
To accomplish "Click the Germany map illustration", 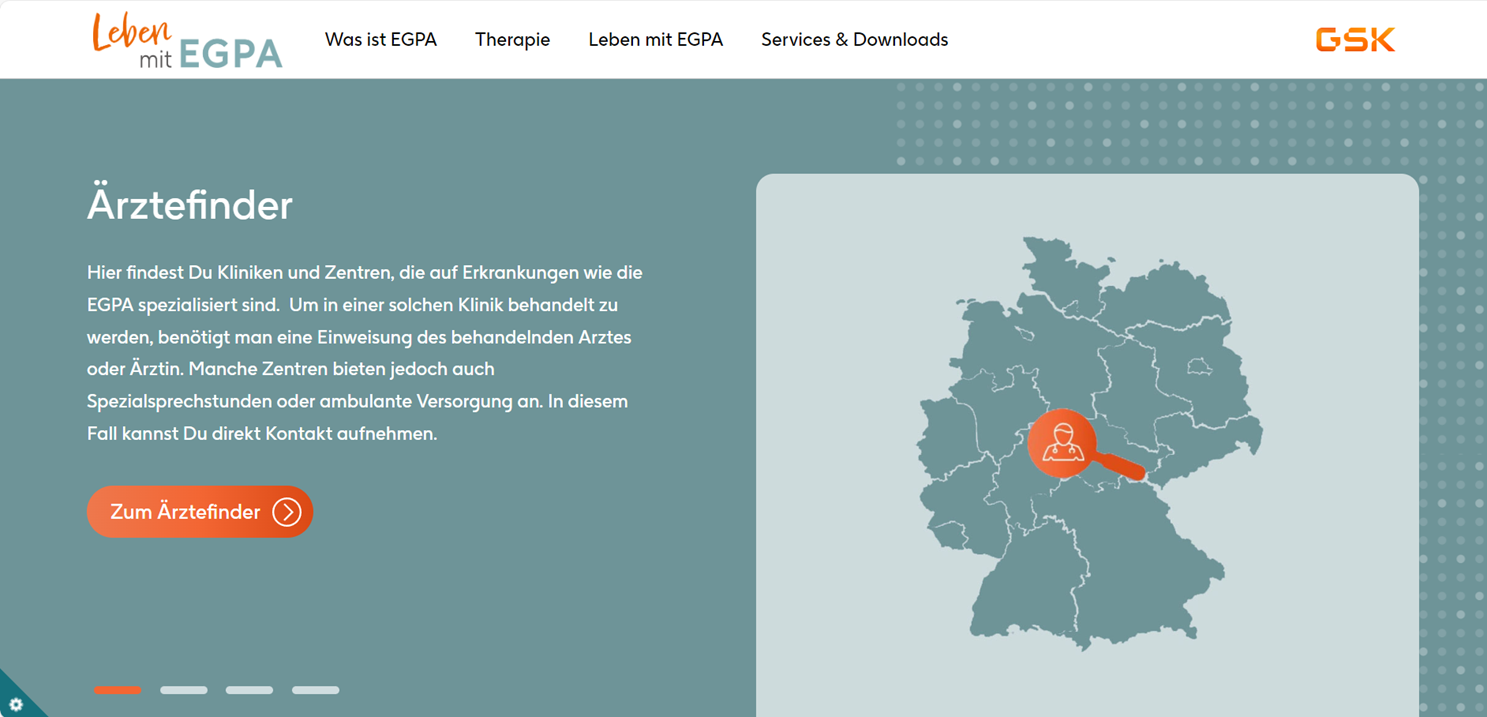I will [x=1090, y=443].
